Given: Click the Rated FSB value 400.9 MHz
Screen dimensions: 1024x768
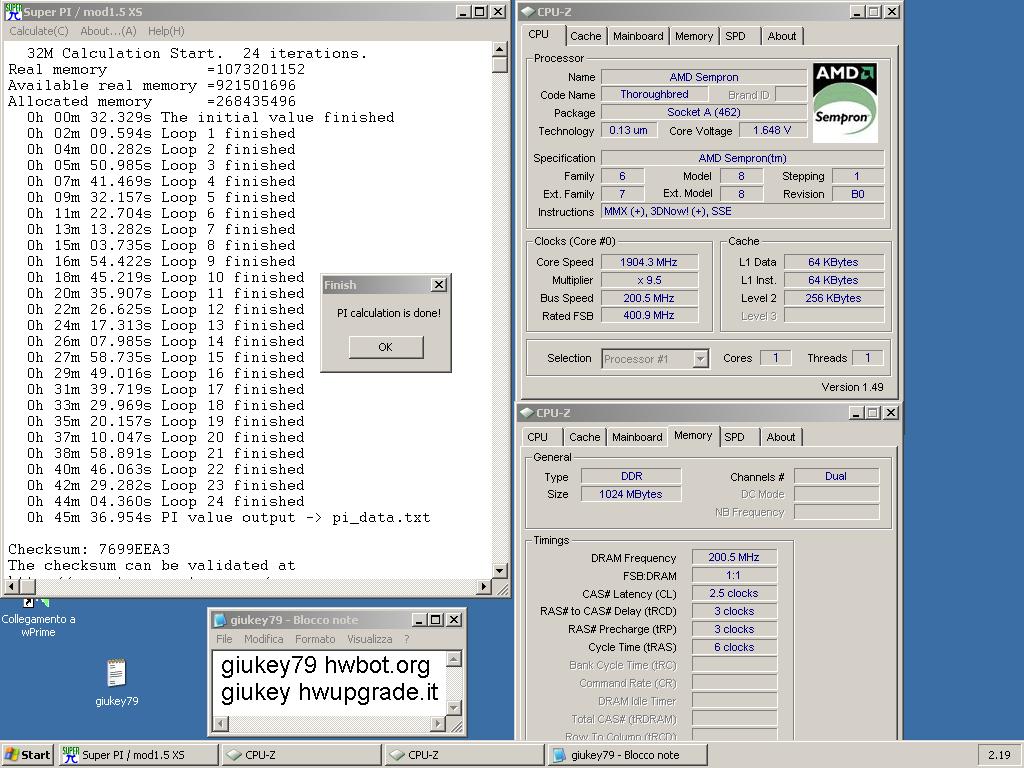Looking at the screenshot, I should [x=648, y=315].
